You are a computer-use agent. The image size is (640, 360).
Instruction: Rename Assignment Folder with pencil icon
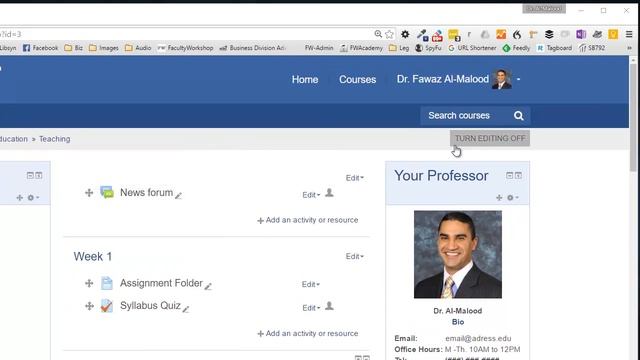(x=208, y=287)
